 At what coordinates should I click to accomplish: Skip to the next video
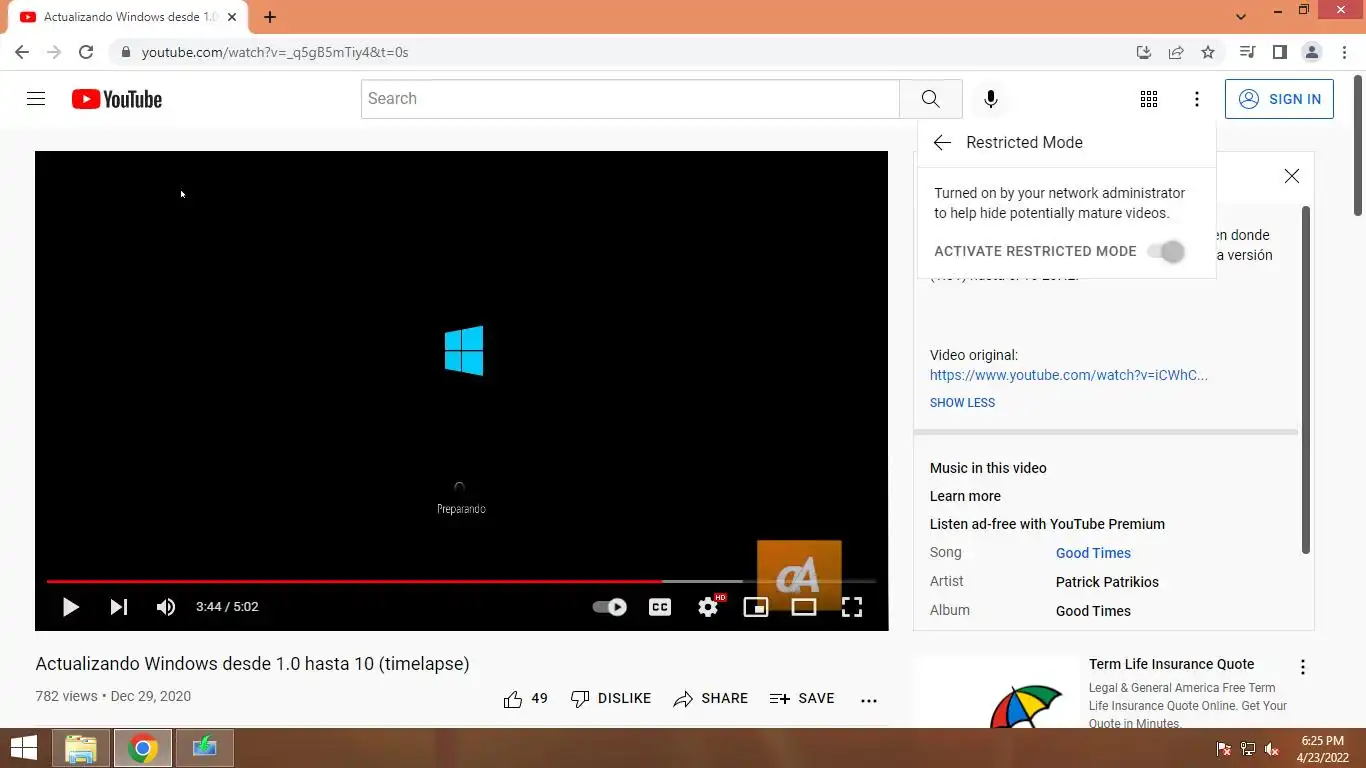[118, 607]
